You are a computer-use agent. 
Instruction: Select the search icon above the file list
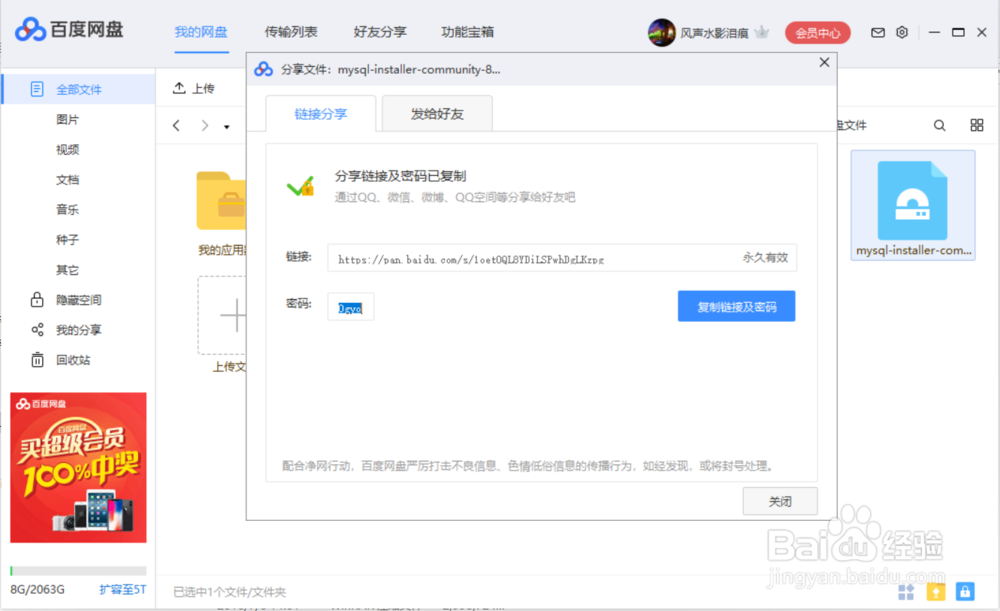coord(939,125)
